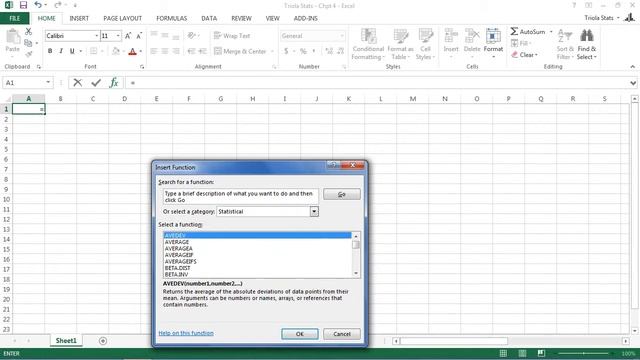This screenshot has height=360, width=640.
Task: Switch to Page Layout view icon
Action: coord(522,353)
